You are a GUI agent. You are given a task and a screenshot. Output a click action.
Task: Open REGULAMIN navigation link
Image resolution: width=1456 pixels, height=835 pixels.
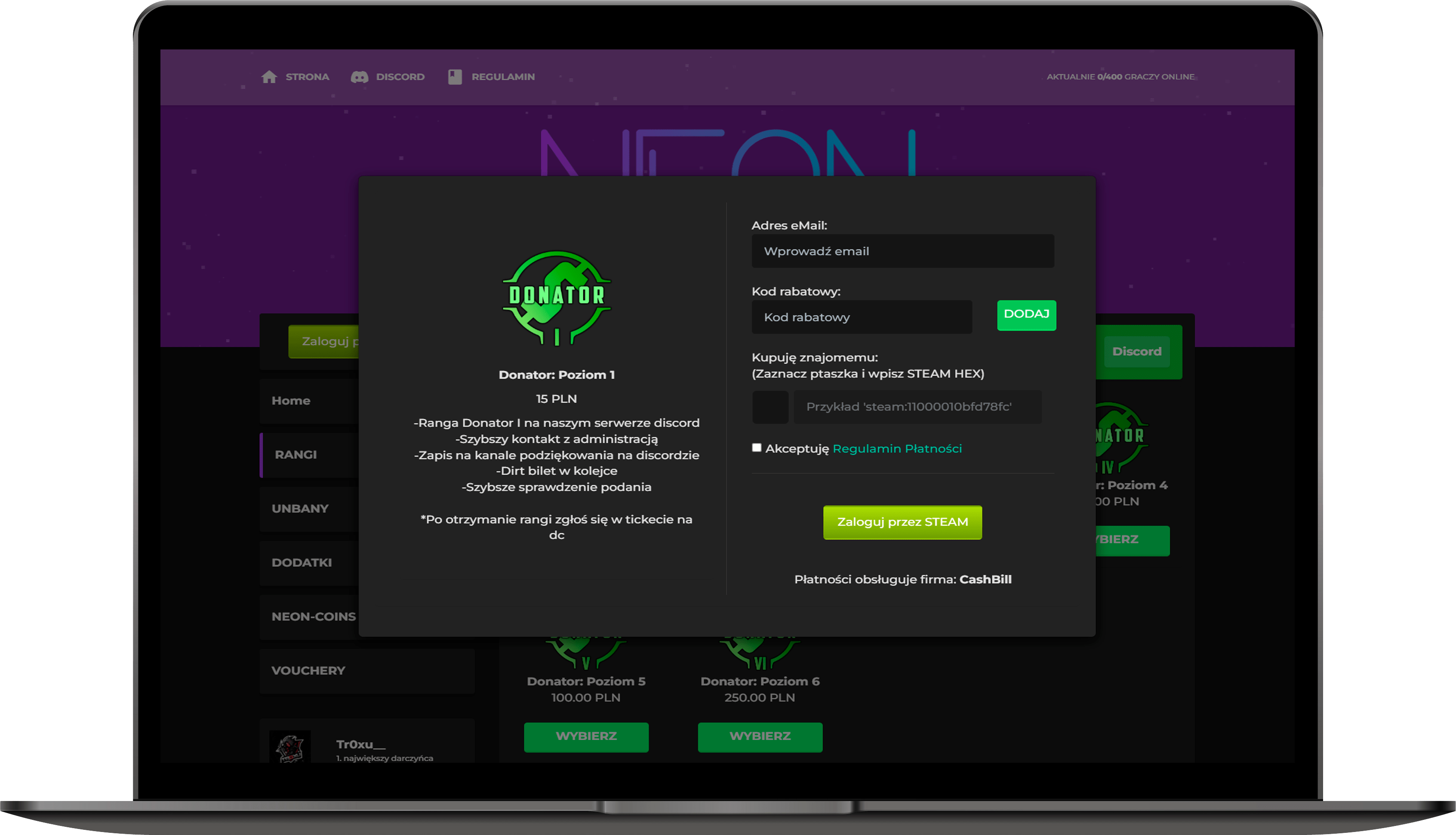[503, 77]
